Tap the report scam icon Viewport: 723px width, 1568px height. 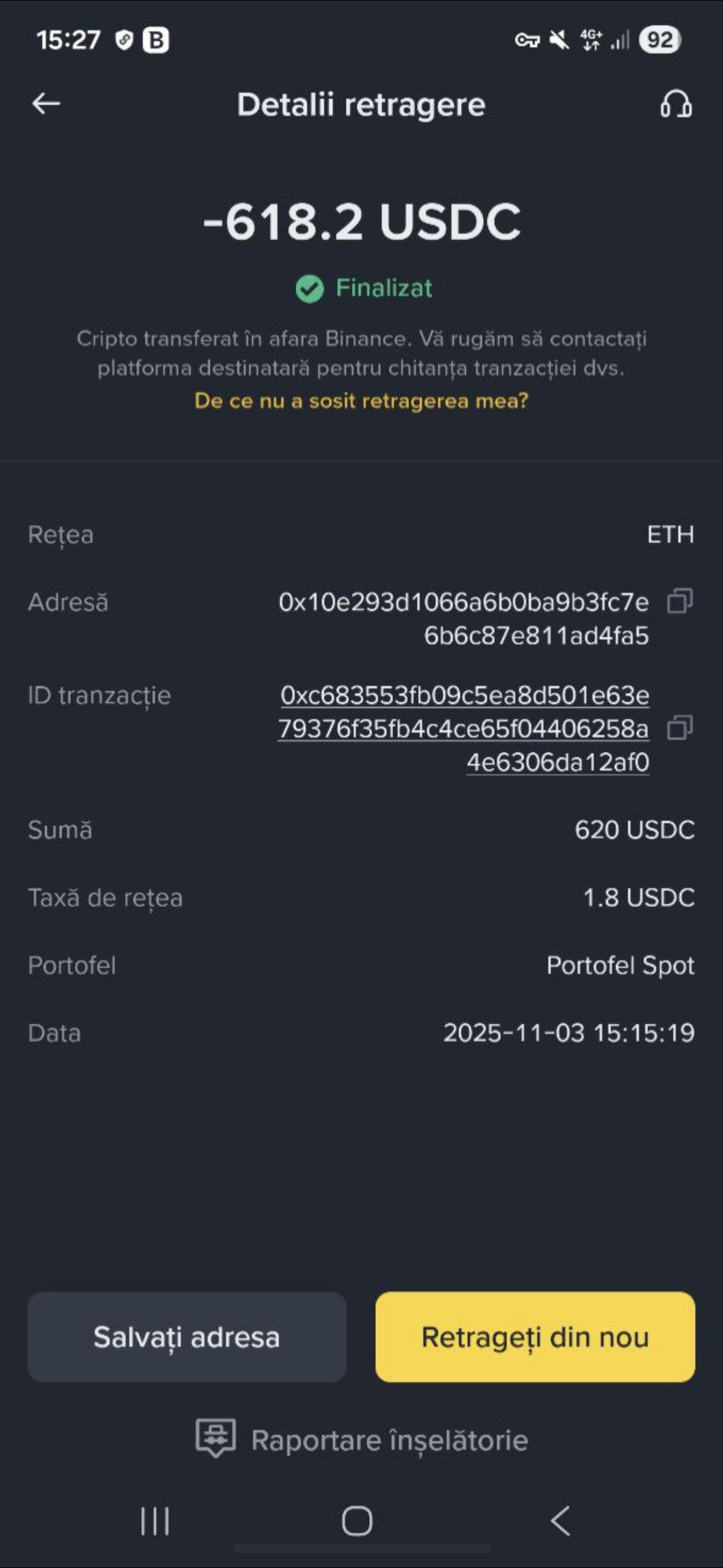pos(215,1439)
